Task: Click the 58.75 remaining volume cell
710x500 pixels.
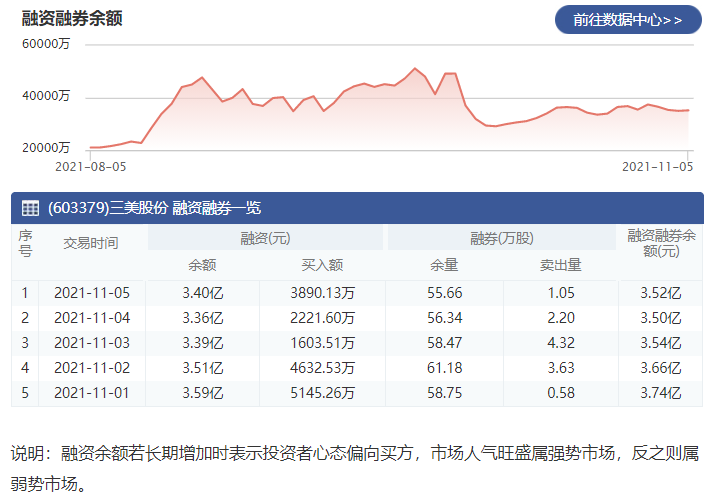Action: pos(445,393)
